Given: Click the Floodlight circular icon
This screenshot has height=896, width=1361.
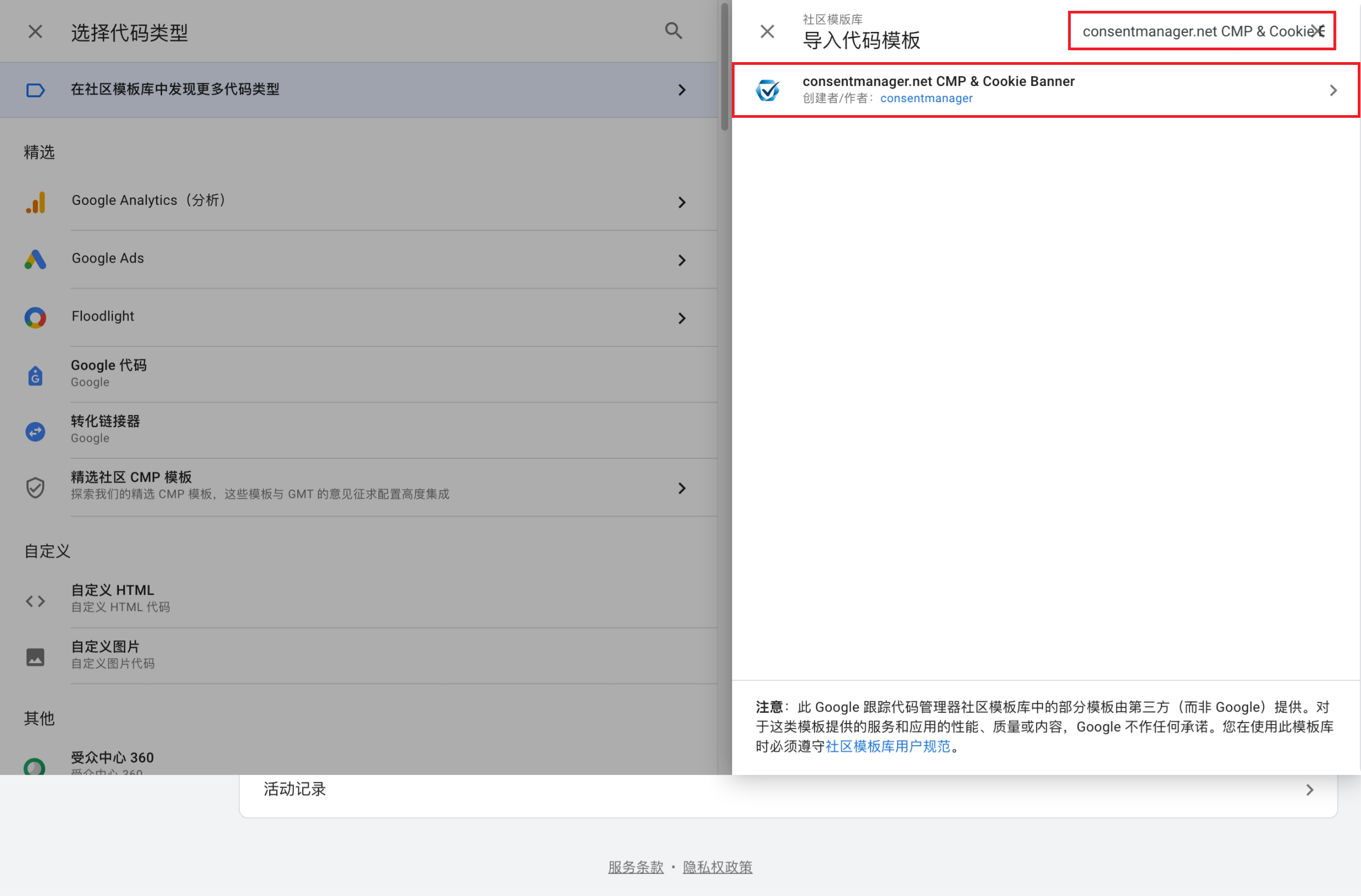Looking at the screenshot, I should (36, 318).
